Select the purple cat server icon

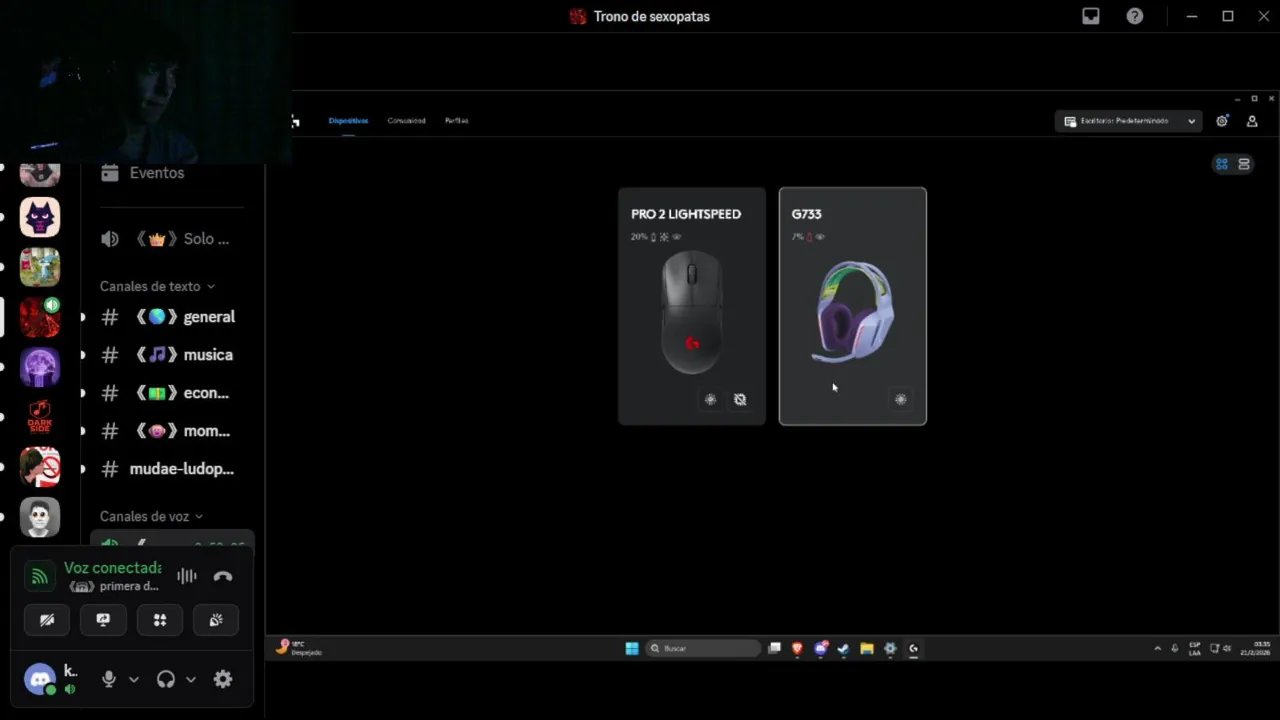coord(40,217)
